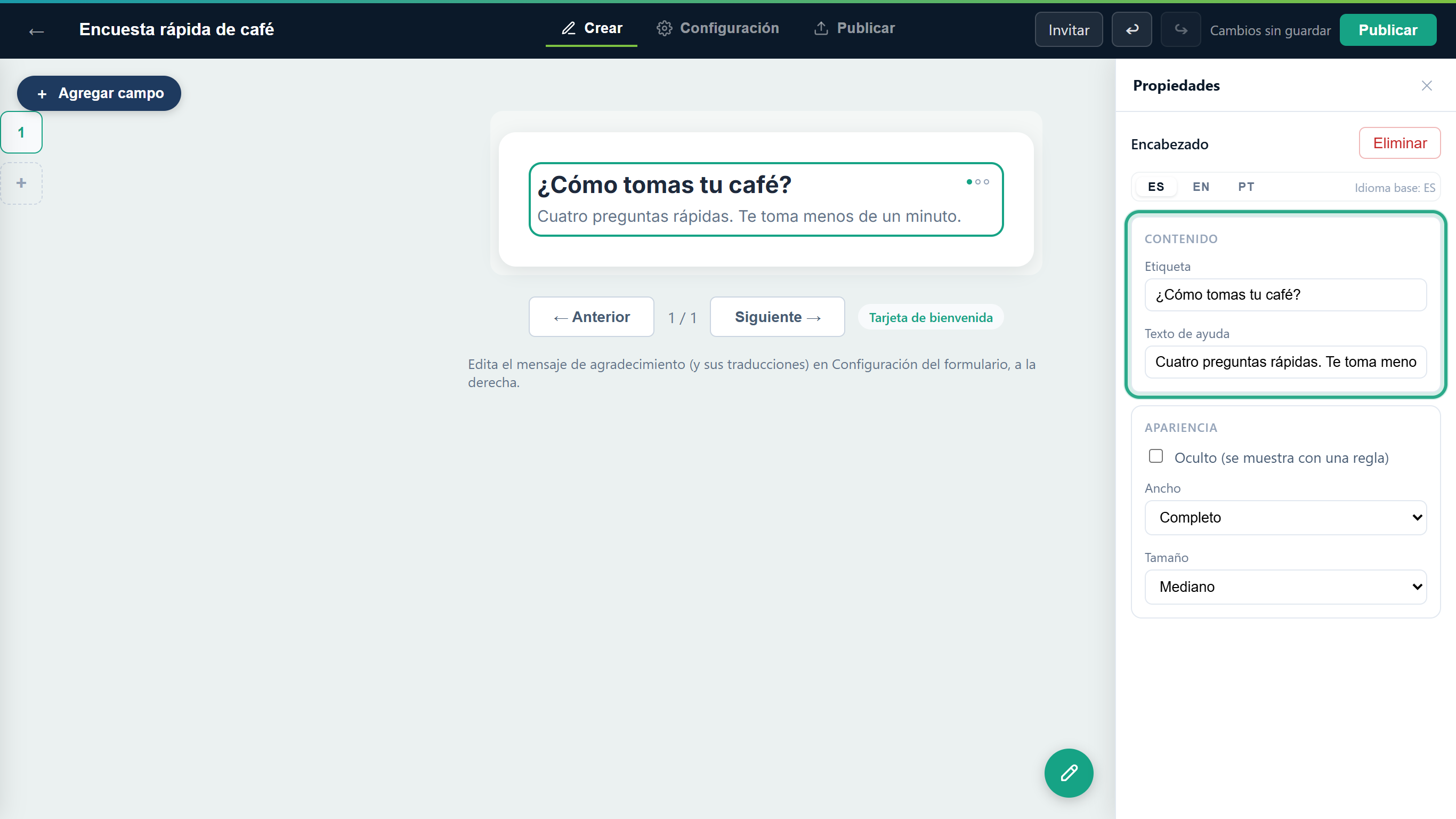
Task: Click the 'Cambios sin guardar' status text
Action: (1270, 30)
